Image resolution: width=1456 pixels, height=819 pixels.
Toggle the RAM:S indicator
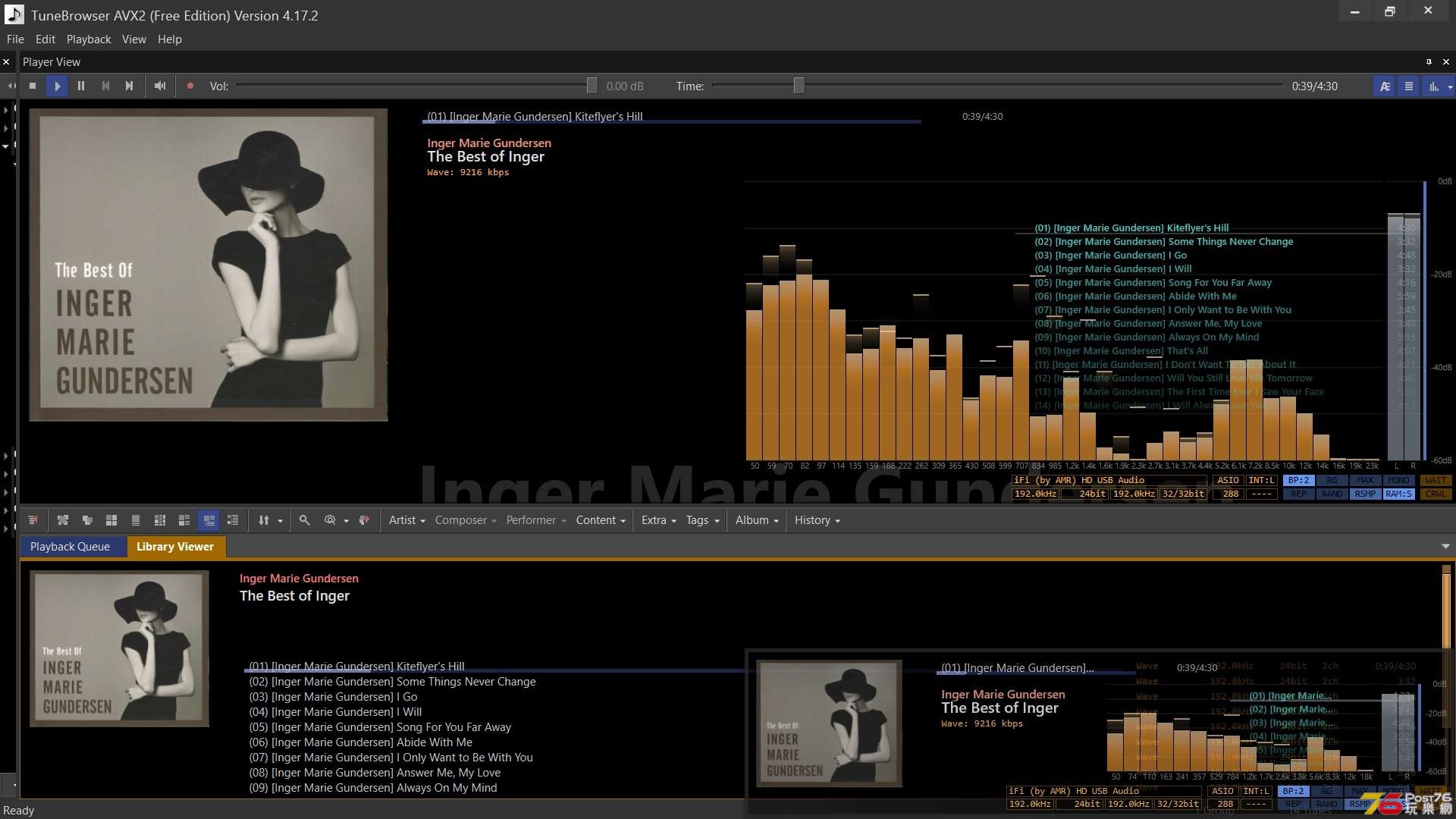pos(1398,494)
